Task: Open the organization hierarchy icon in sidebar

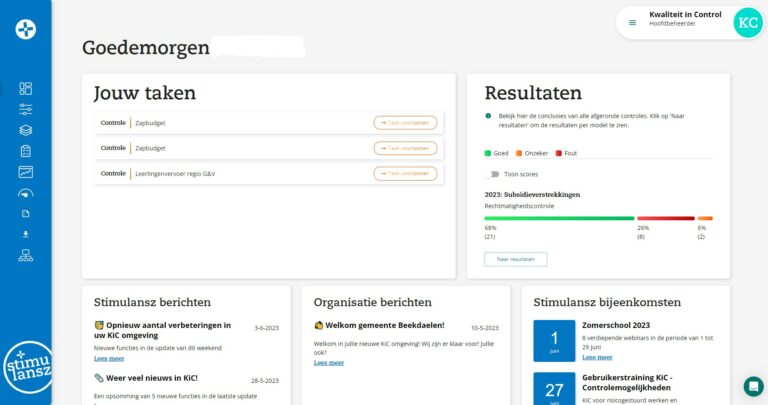Action: (x=26, y=255)
